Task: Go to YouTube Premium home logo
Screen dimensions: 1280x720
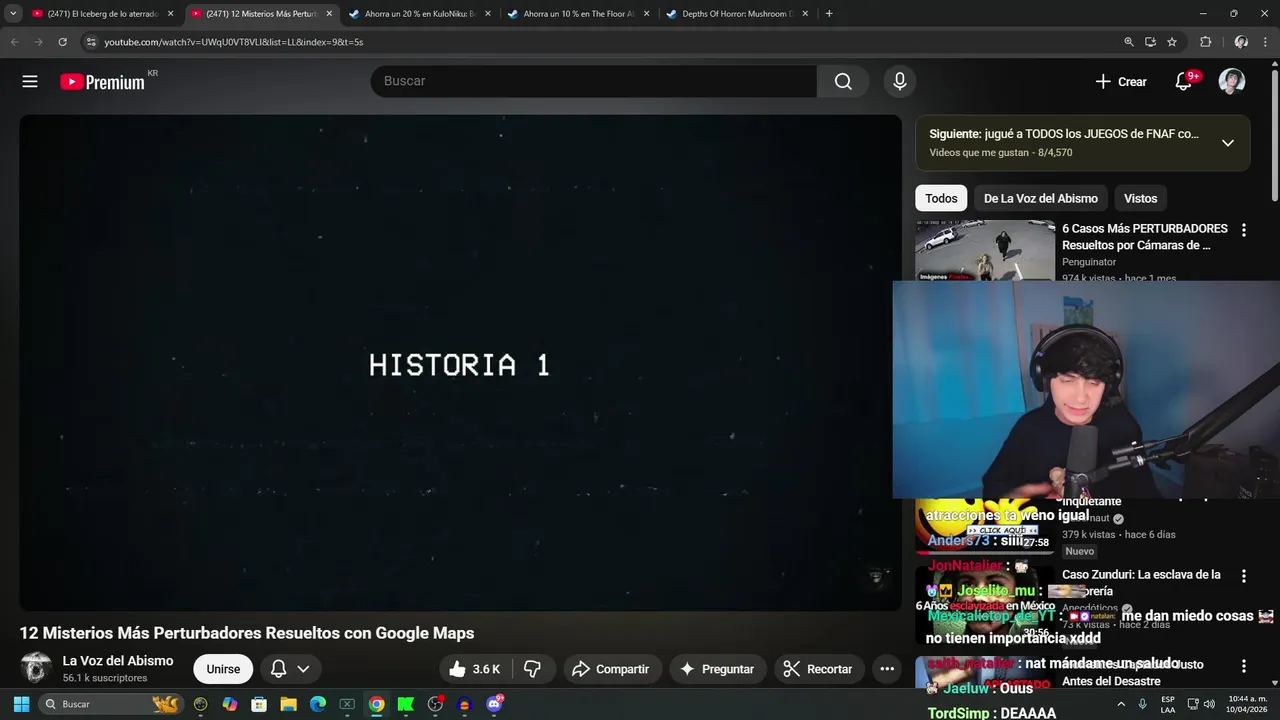Action: pyautogui.click(x=102, y=82)
